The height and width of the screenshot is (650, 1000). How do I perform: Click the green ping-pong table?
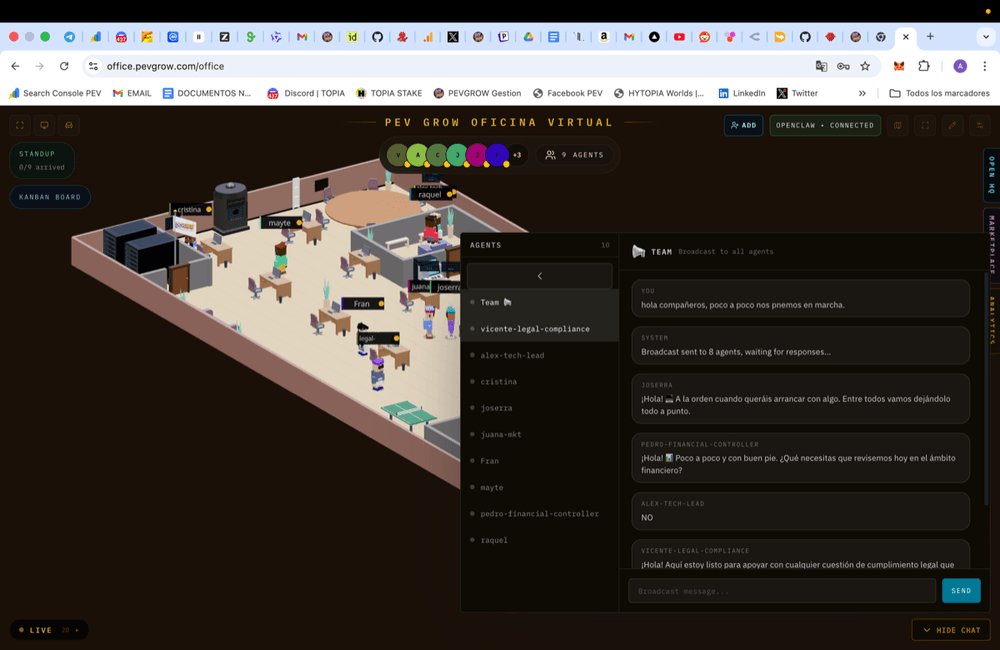[408, 411]
